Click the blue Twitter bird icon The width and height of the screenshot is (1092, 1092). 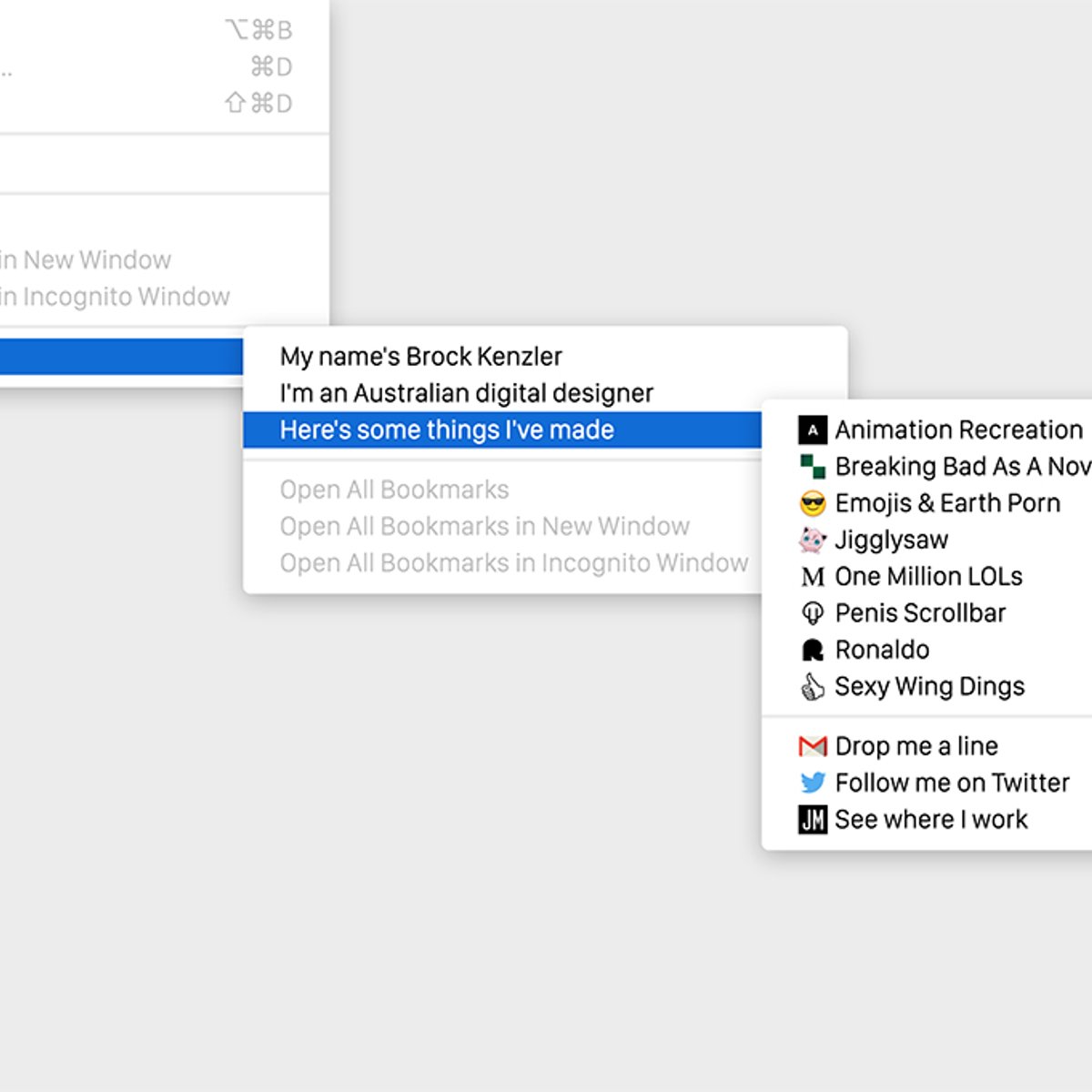[812, 783]
